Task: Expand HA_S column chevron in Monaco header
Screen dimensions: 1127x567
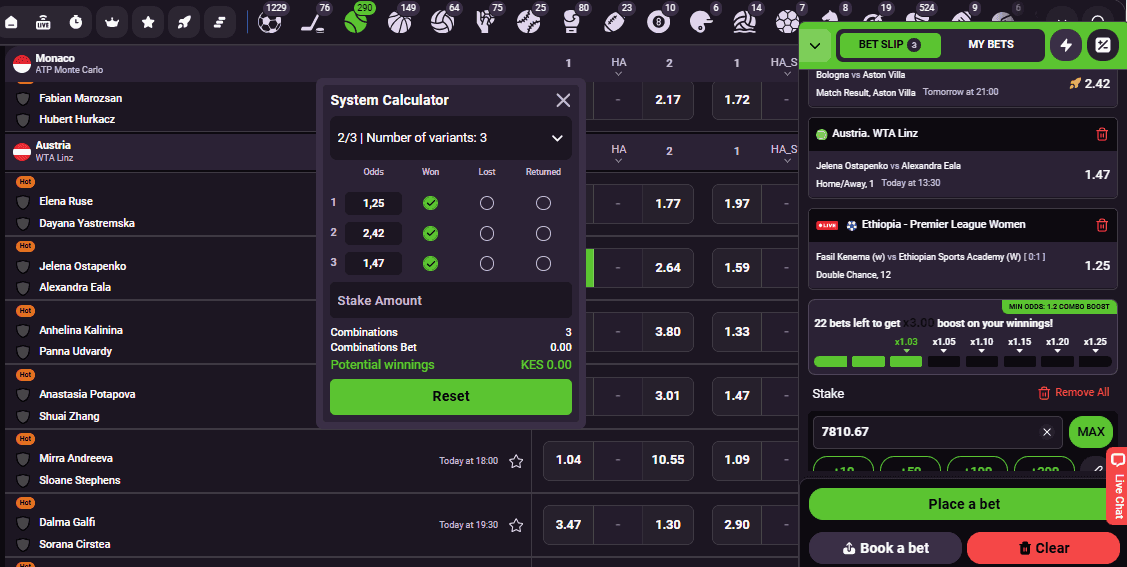Action: pyautogui.click(x=787, y=74)
